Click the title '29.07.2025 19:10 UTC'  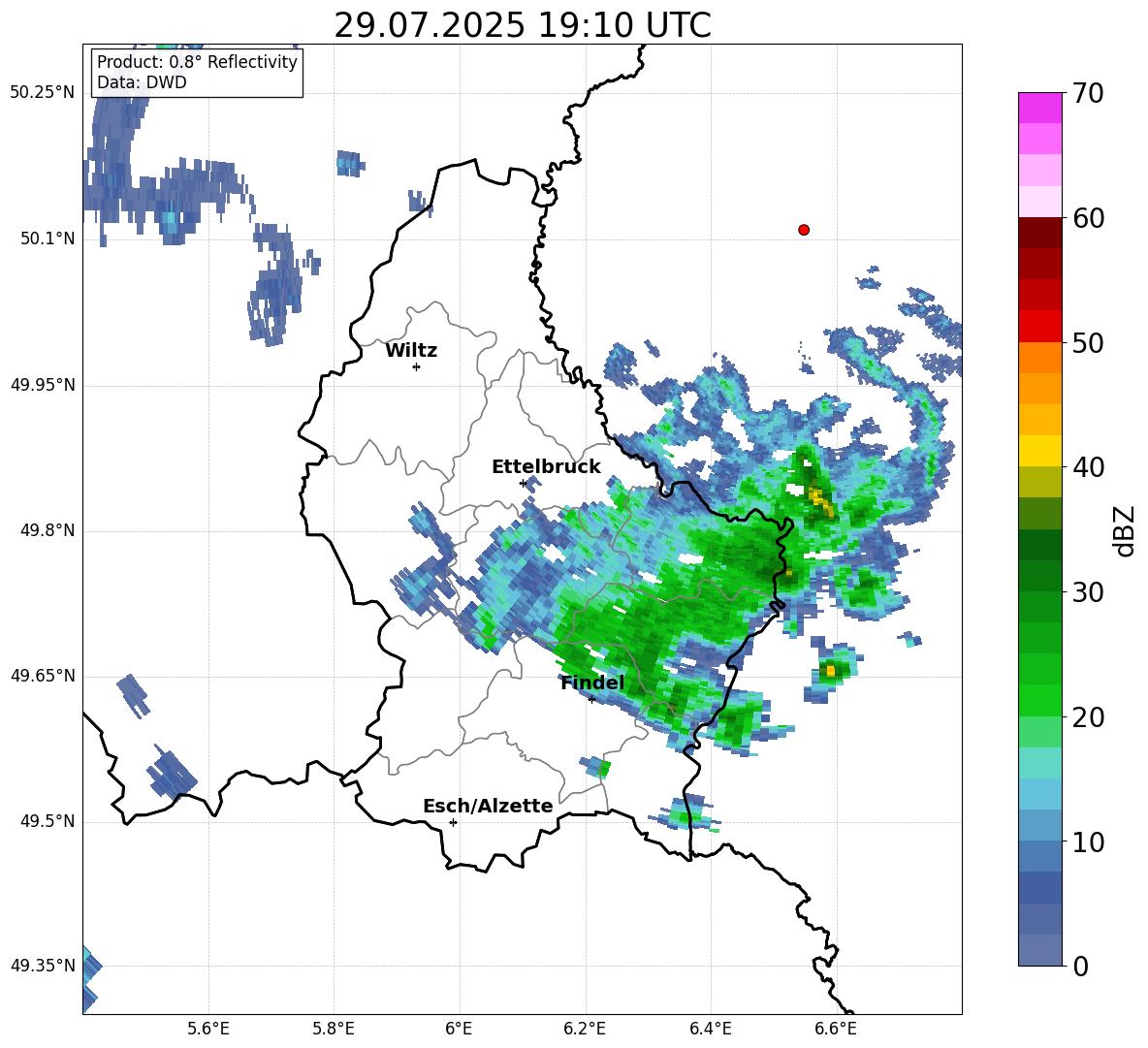pyautogui.click(x=522, y=25)
